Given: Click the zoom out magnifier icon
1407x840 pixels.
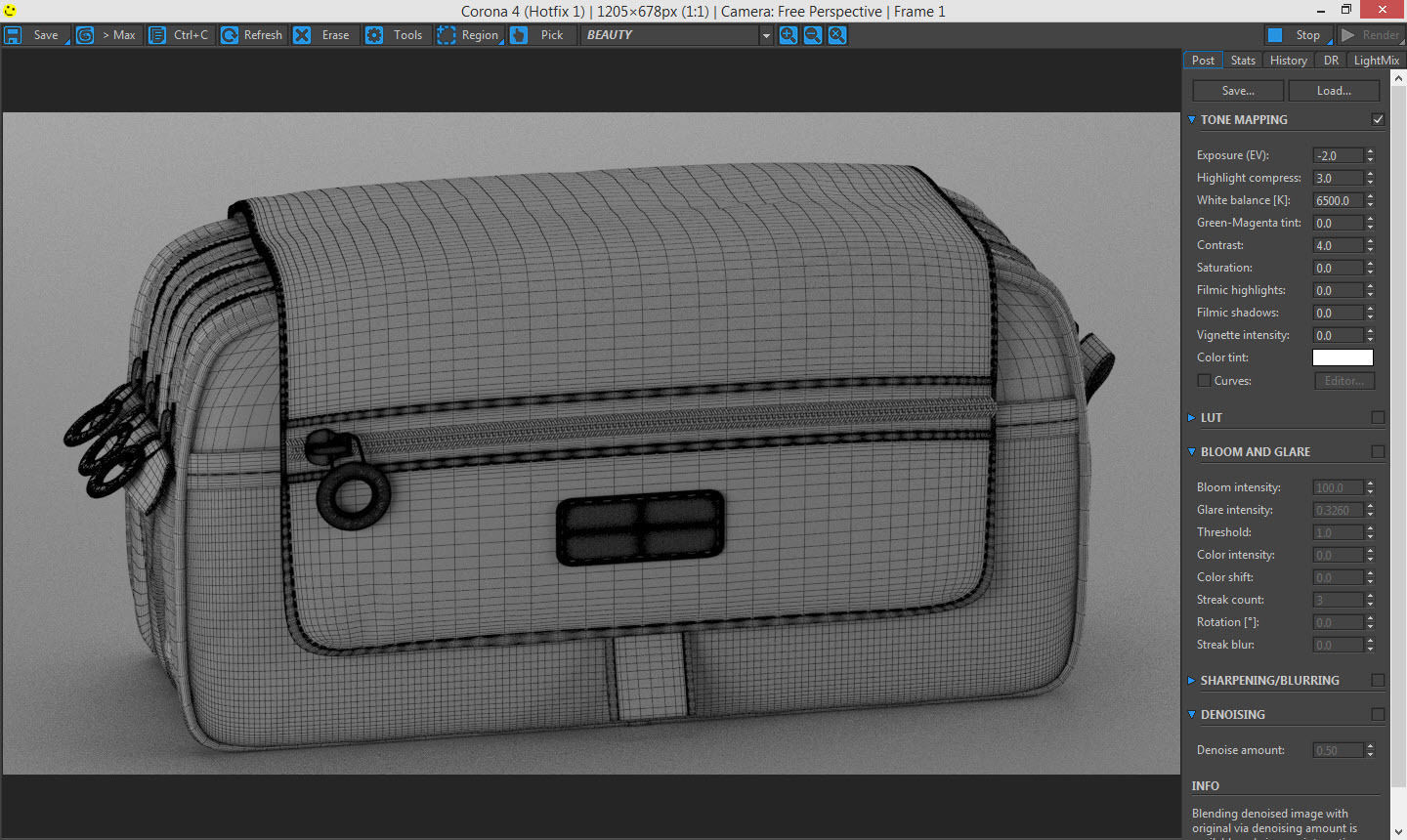Looking at the screenshot, I should (x=813, y=35).
